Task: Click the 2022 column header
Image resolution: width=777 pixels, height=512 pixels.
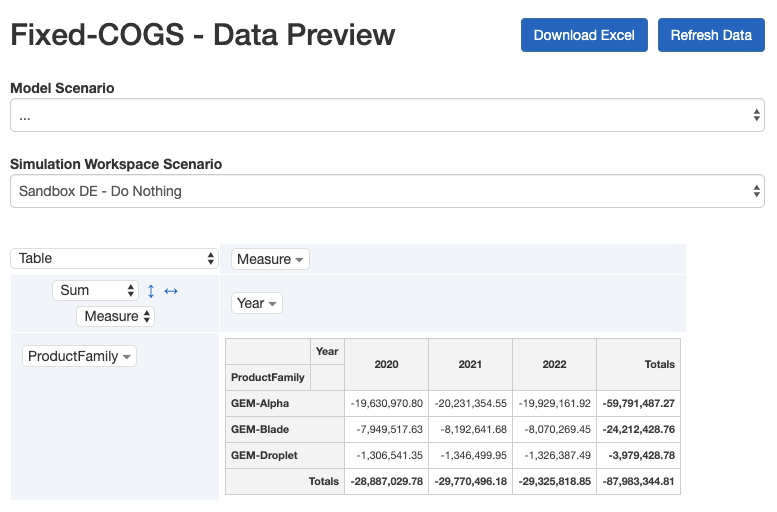Action: tap(554, 365)
